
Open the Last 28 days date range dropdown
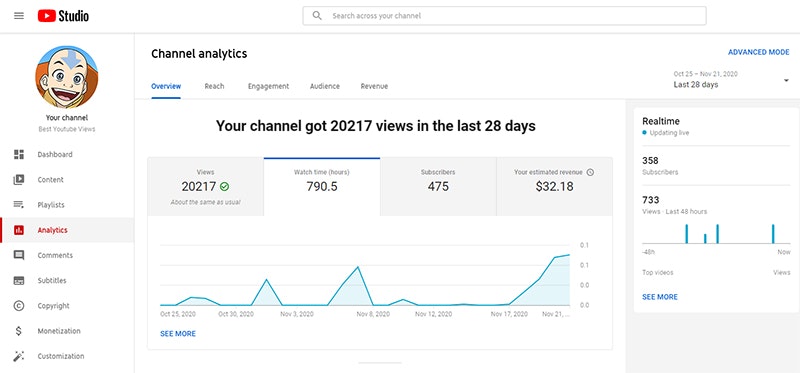point(731,80)
